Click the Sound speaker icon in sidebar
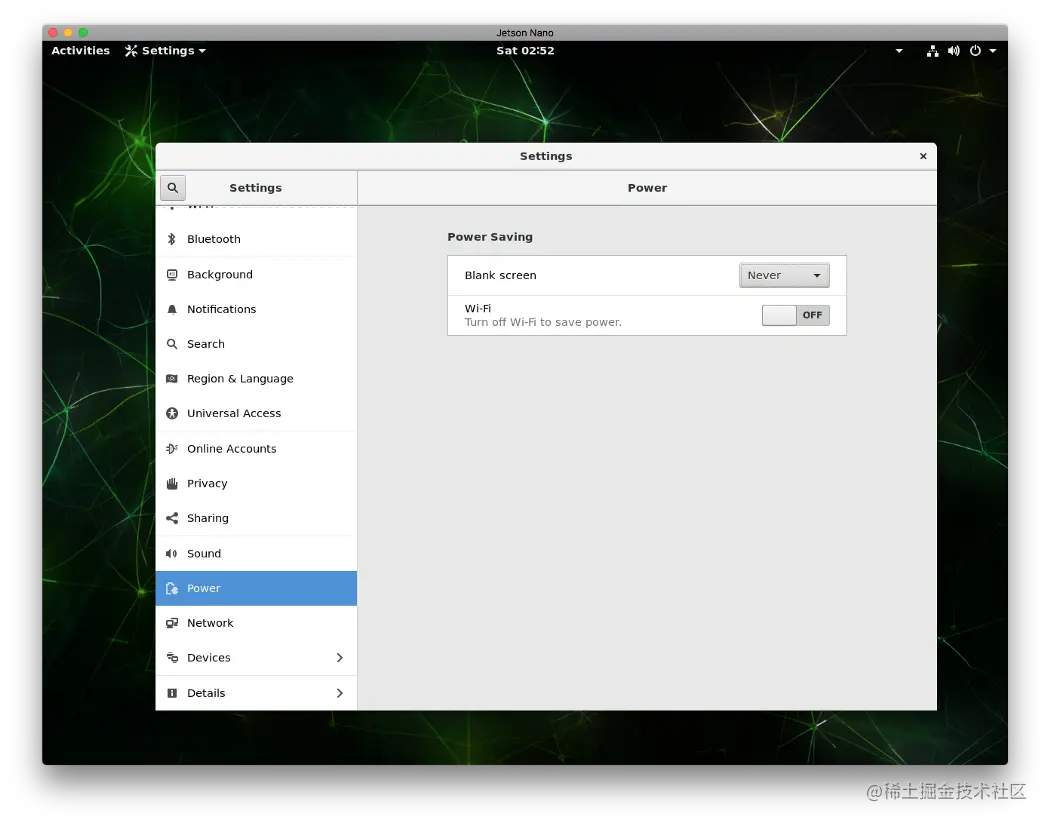 tap(172, 554)
